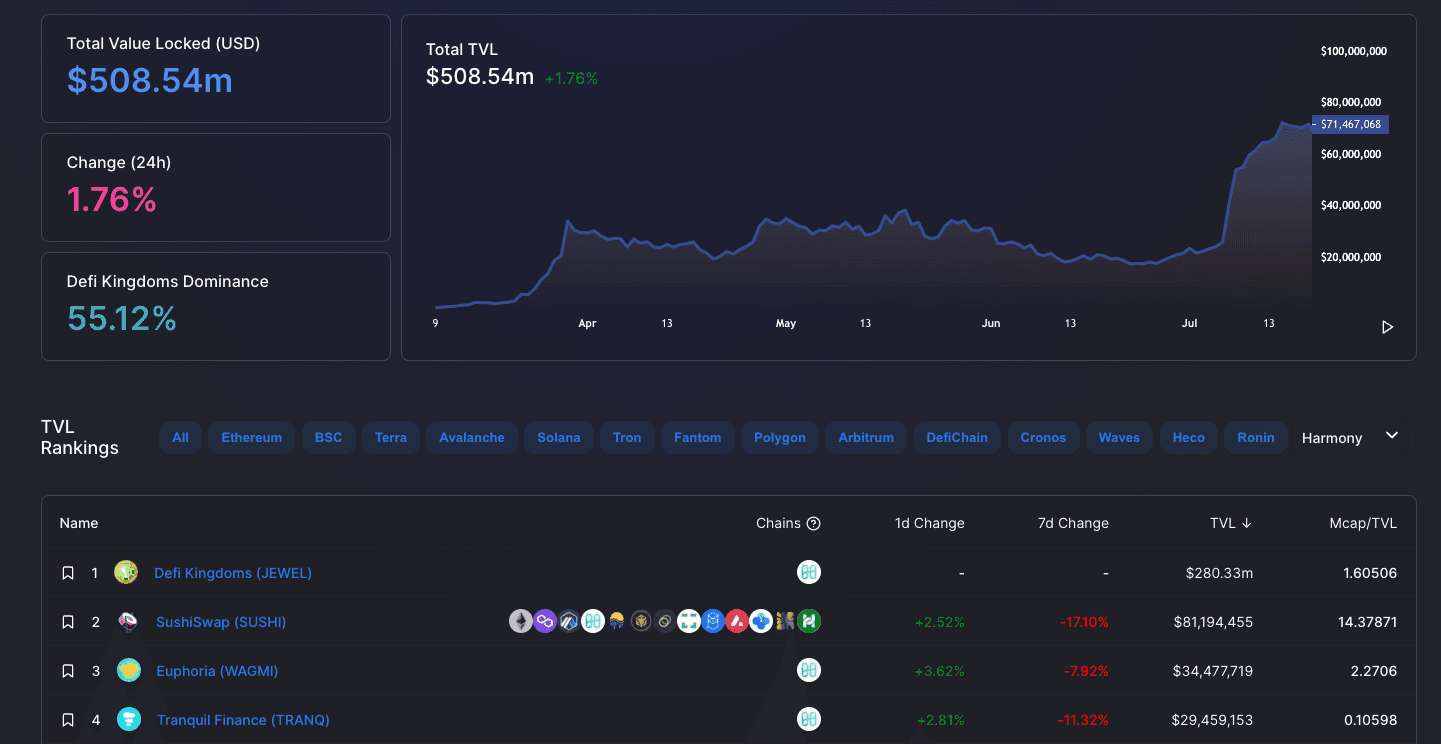The height and width of the screenshot is (744, 1441).
Task: Click the Harmony chain icon in Defi Kingdoms row
Action: coord(809,573)
